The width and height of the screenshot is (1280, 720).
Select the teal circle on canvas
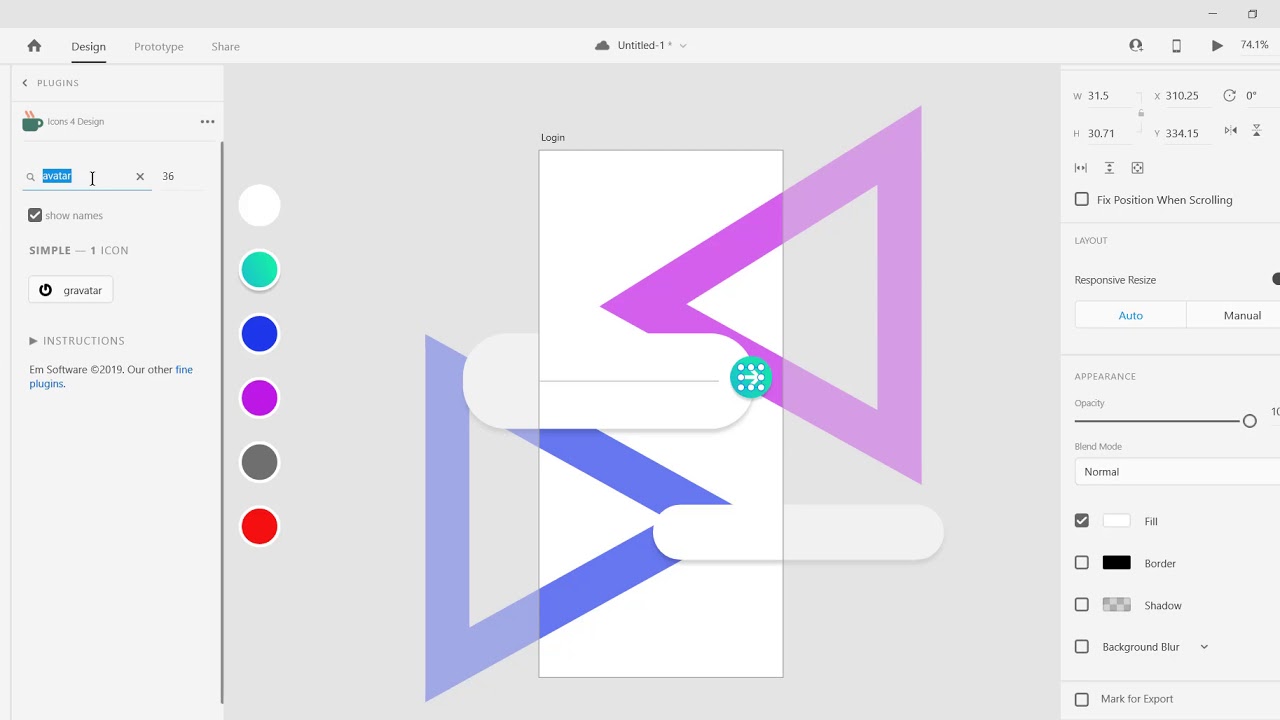click(259, 270)
